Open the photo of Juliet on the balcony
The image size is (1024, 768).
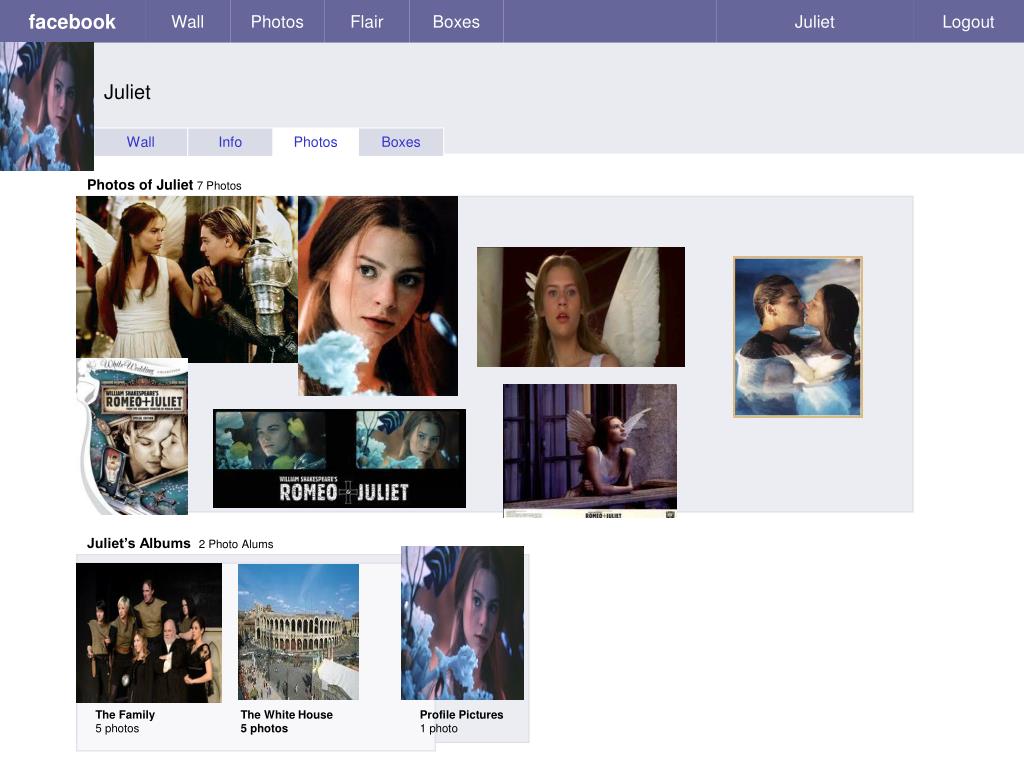pyautogui.click(x=590, y=451)
